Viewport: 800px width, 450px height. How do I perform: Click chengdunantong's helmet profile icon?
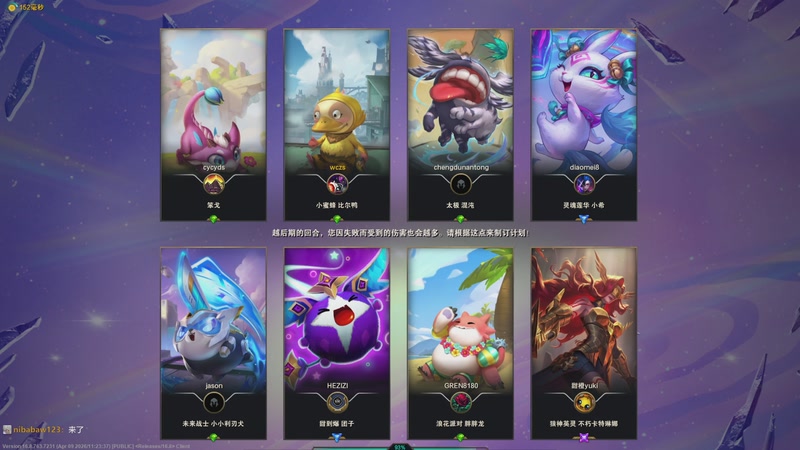461,184
